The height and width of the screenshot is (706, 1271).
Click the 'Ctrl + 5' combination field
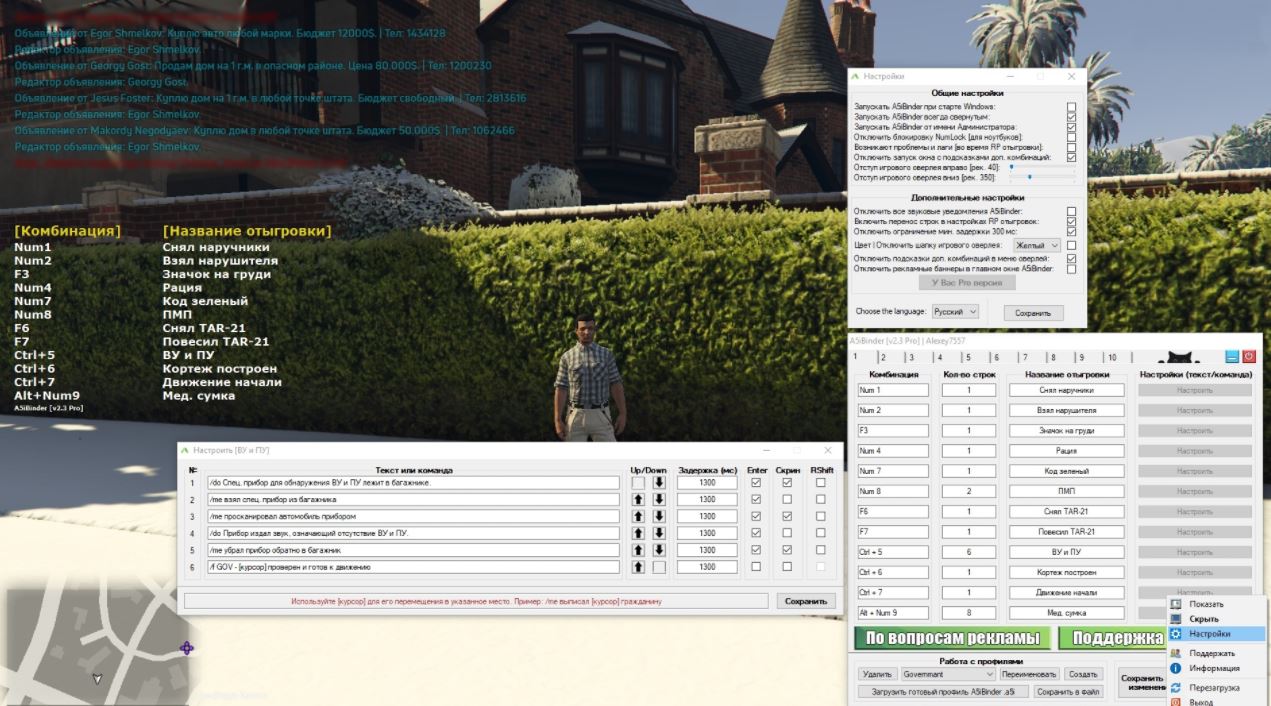coord(893,552)
